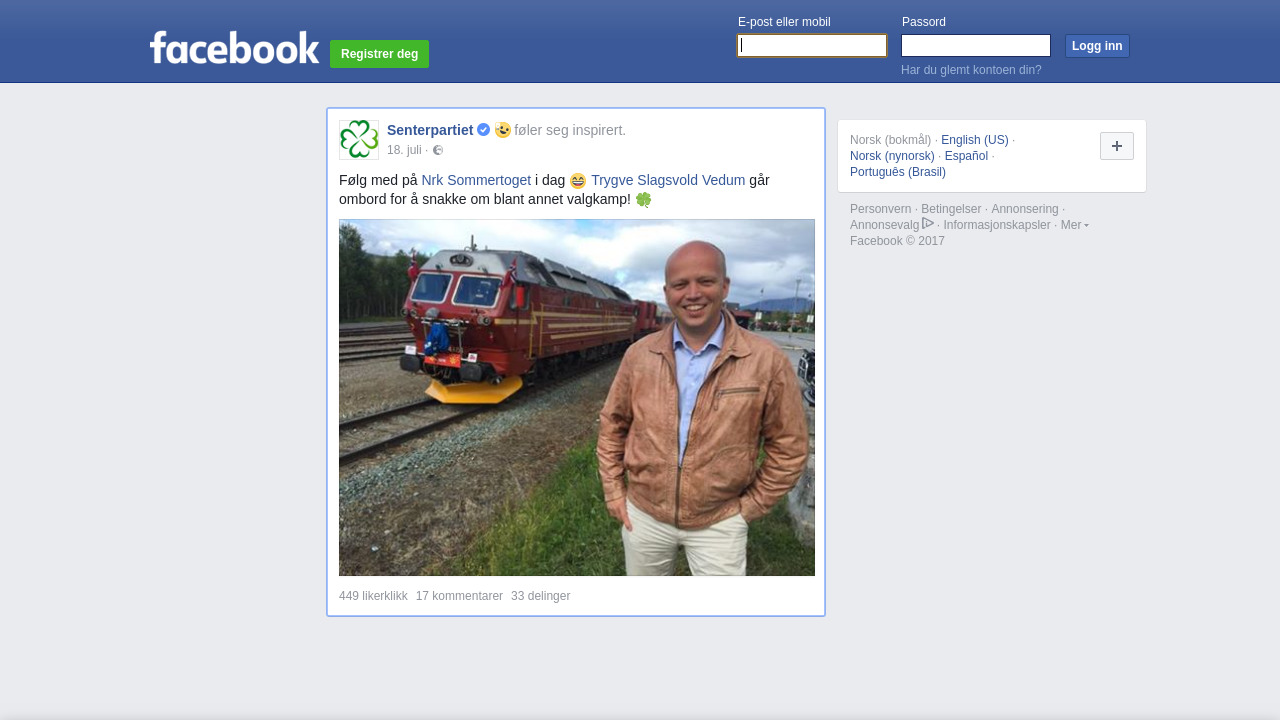Expand the Mer footer dropdown
This screenshot has width=1280, height=720.
click(1075, 225)
